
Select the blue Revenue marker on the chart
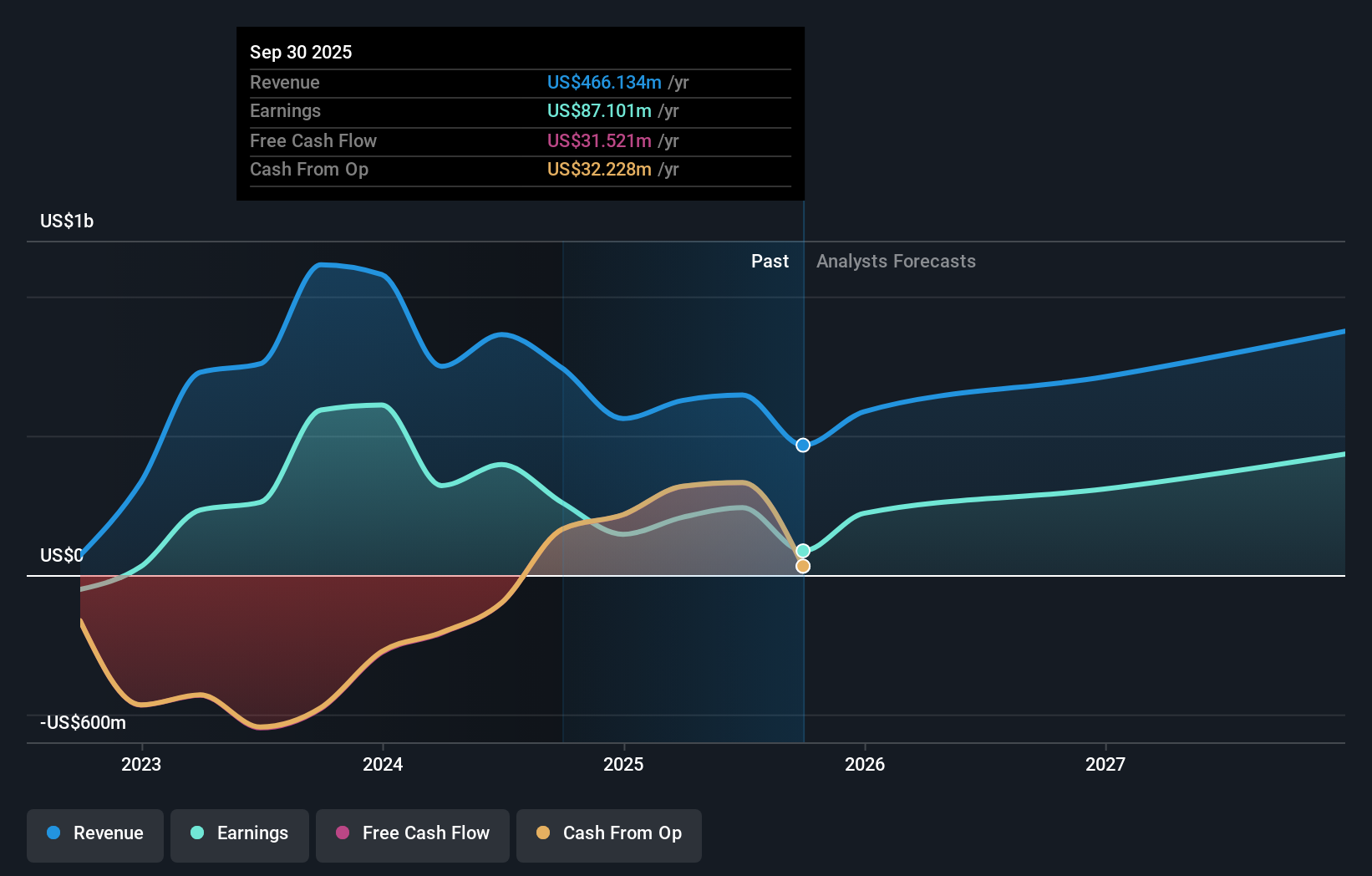(x=802, y=445)
